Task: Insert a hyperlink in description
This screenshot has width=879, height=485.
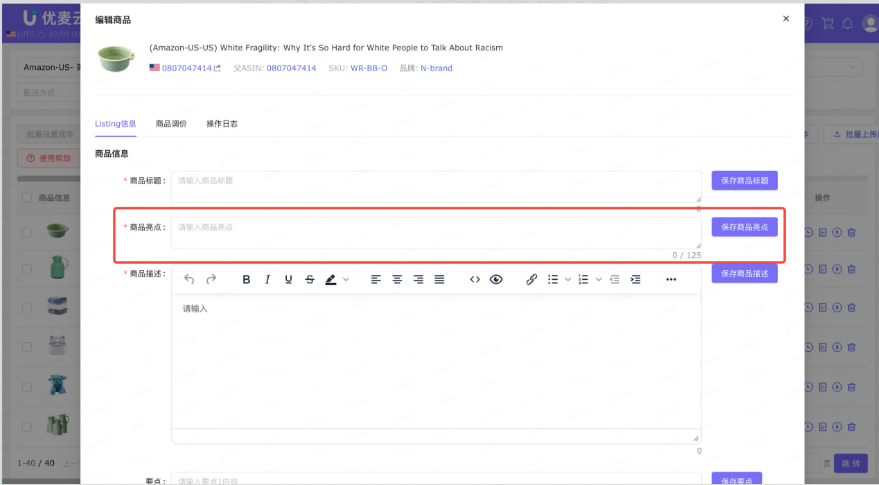Action: [x=531, y=279]
